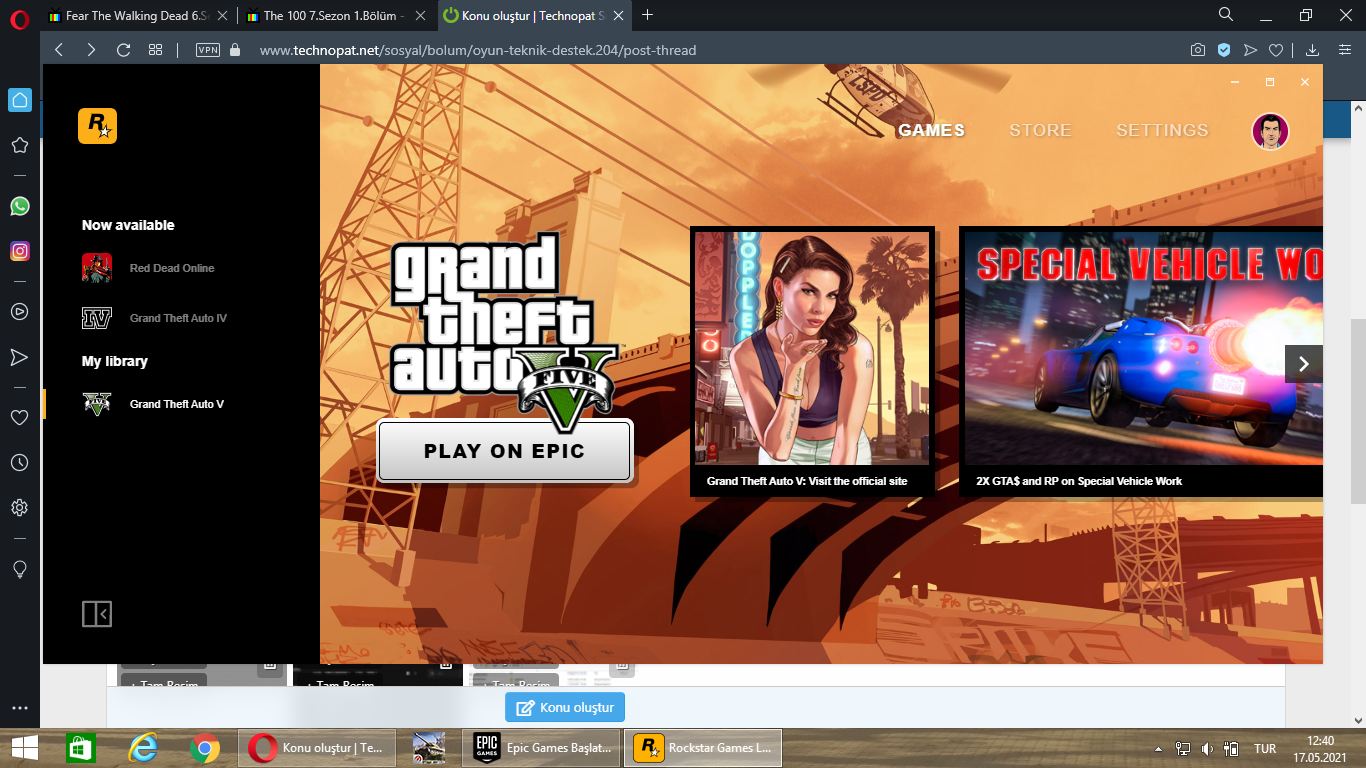
Task: Open My Flow in Opera sidebar
Action: click(19, 357)
